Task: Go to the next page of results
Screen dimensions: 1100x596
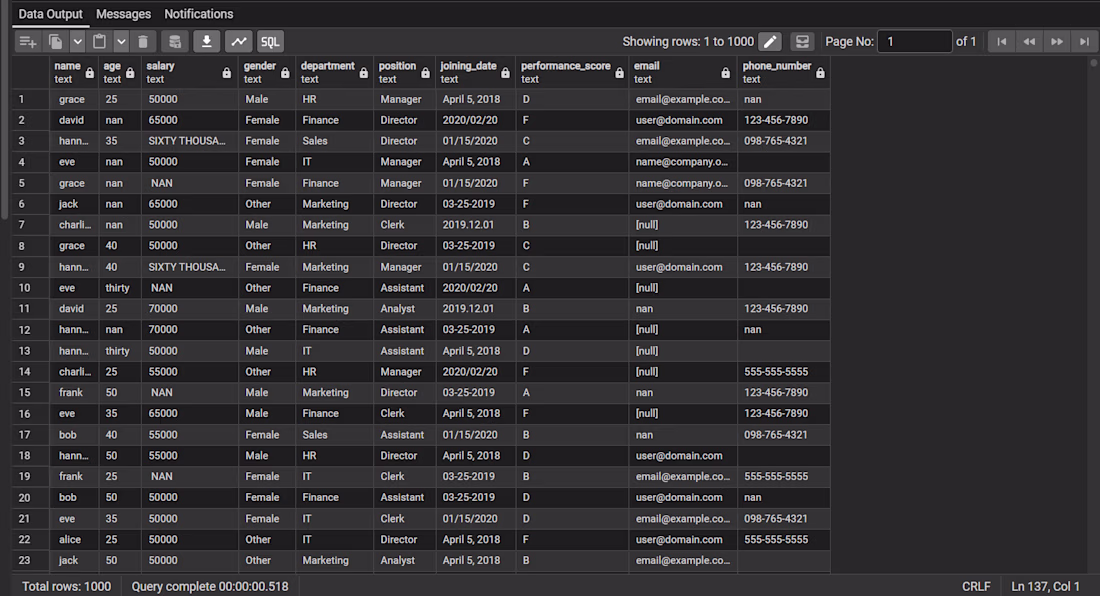Action: coord(1057,42)
